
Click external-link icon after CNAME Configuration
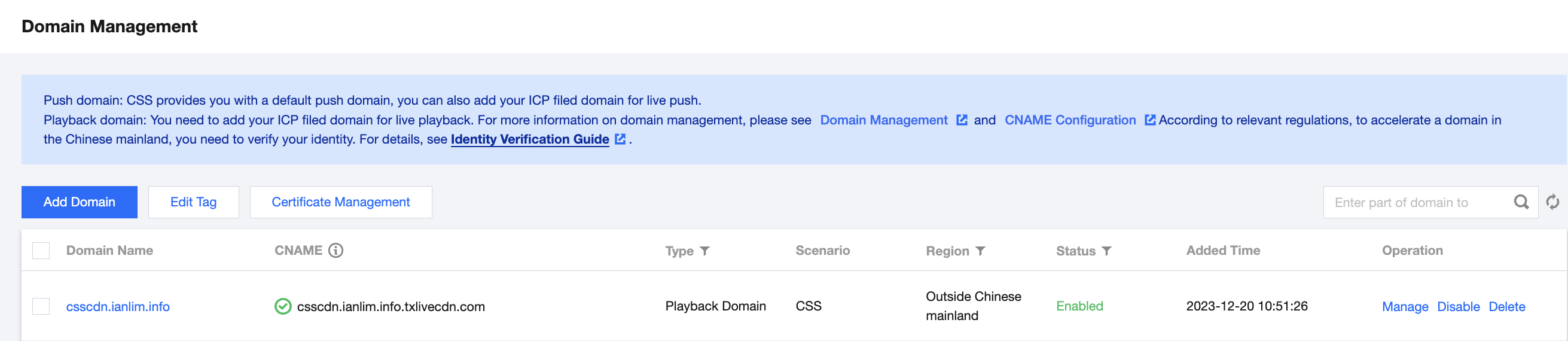pyautogui.click(x=1150, y=120)
